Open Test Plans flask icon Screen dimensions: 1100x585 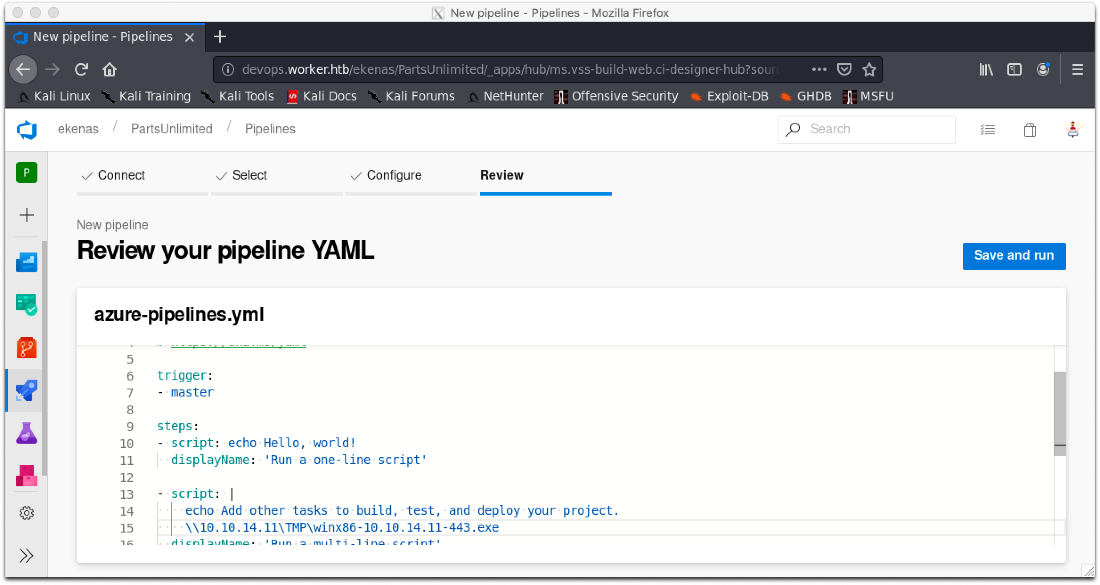coord(27,433)
